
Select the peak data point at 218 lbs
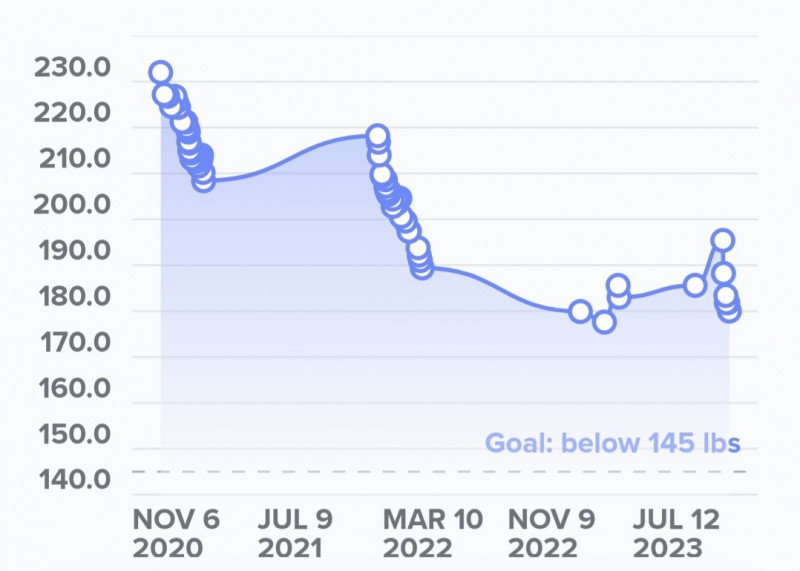[377, 136]
